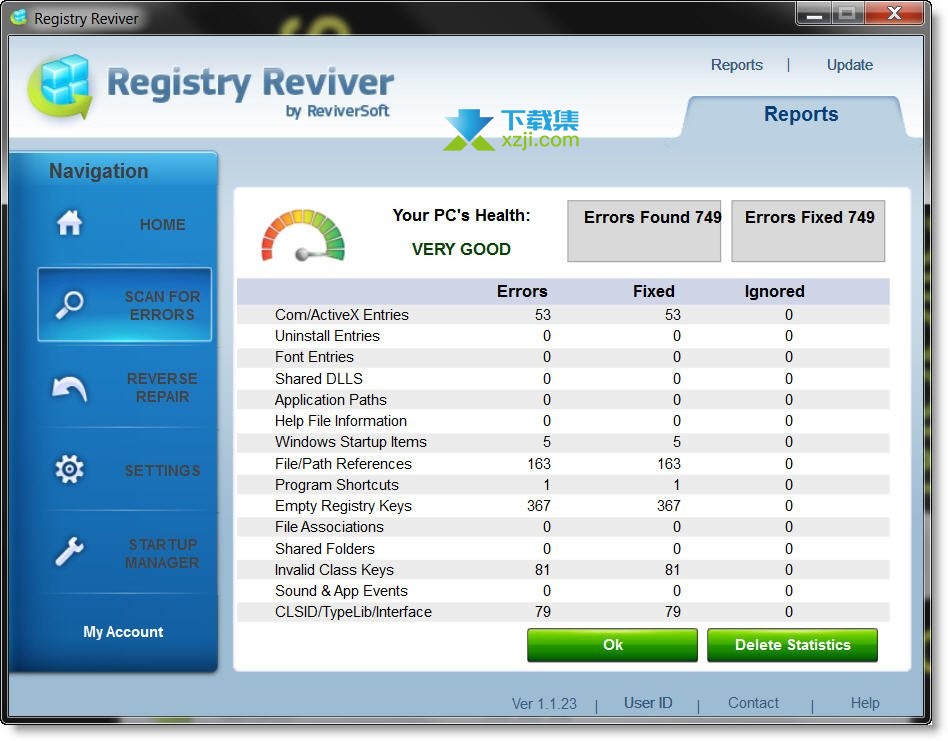
Task: Switch to the large Reports tab
Action: click(x=800, y=115)
